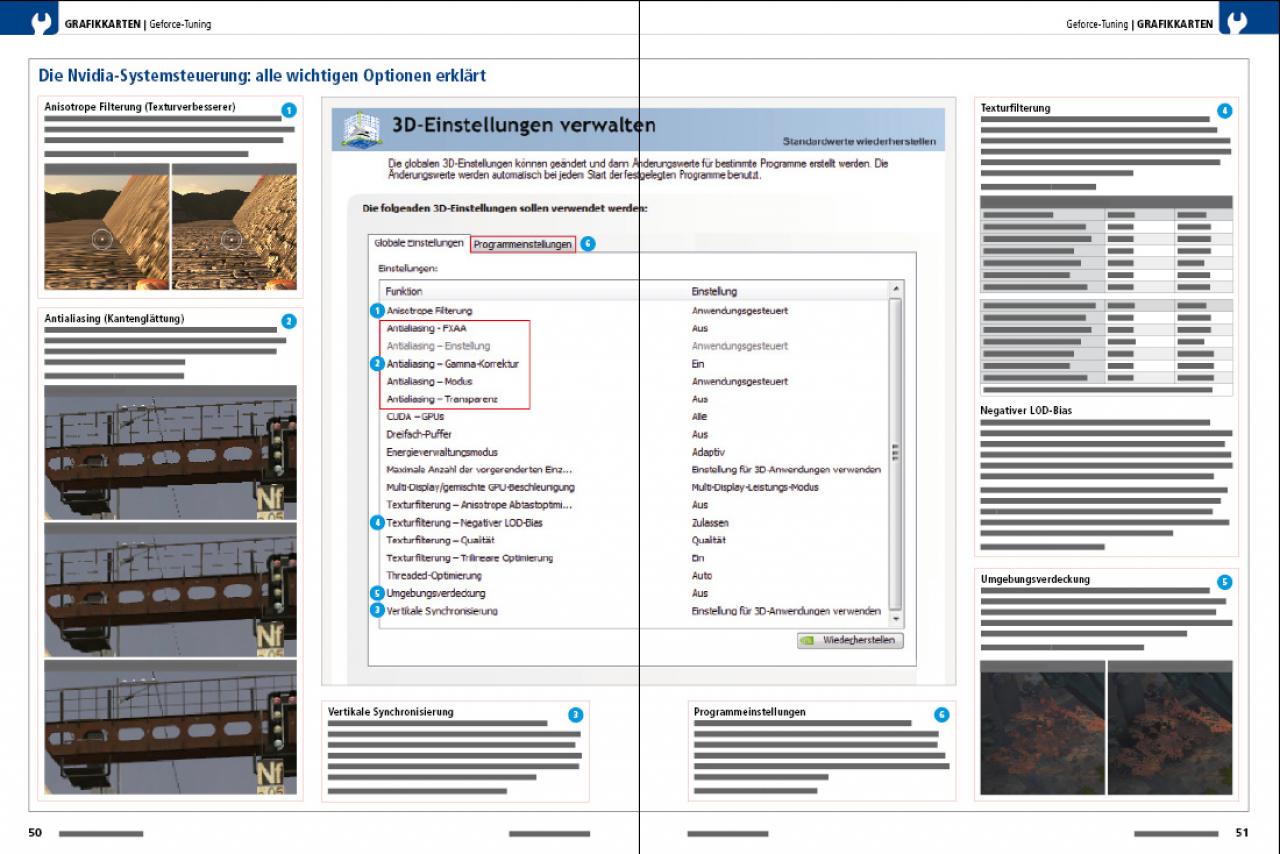Click the badge 5 in Umgebungsverdeckung box
Viewport: 1280px width, 854px height.
point(1224,582)
